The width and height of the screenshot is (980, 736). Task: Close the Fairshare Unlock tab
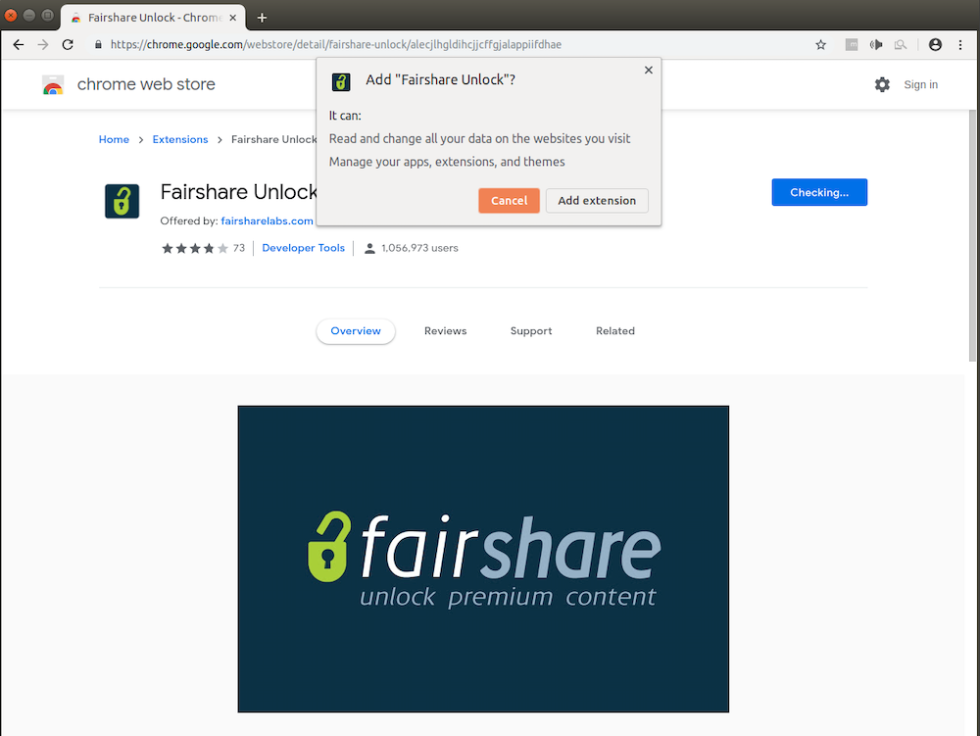(232, 17)
